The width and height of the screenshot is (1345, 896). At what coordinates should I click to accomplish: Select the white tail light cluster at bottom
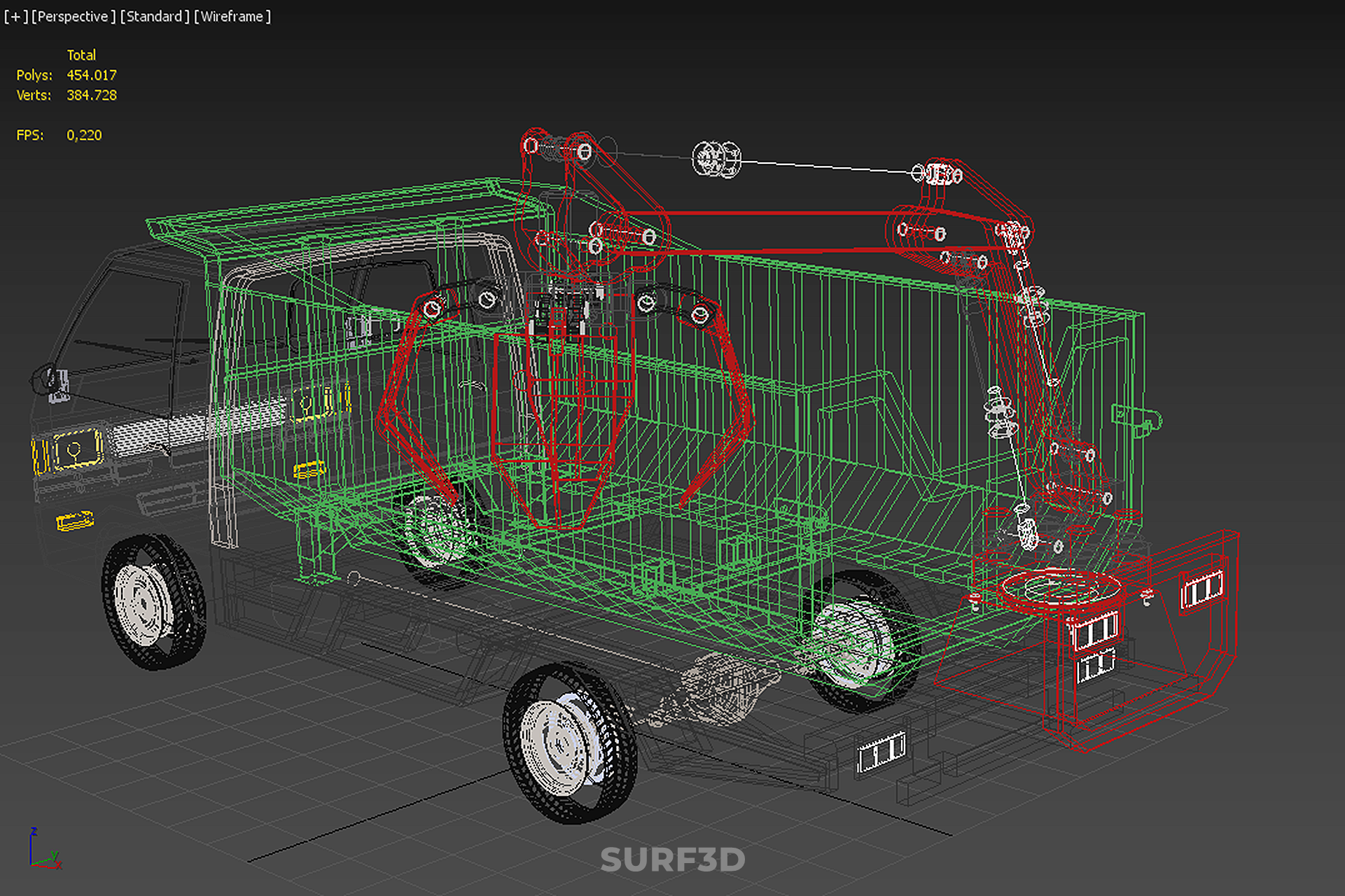point(881,753)
